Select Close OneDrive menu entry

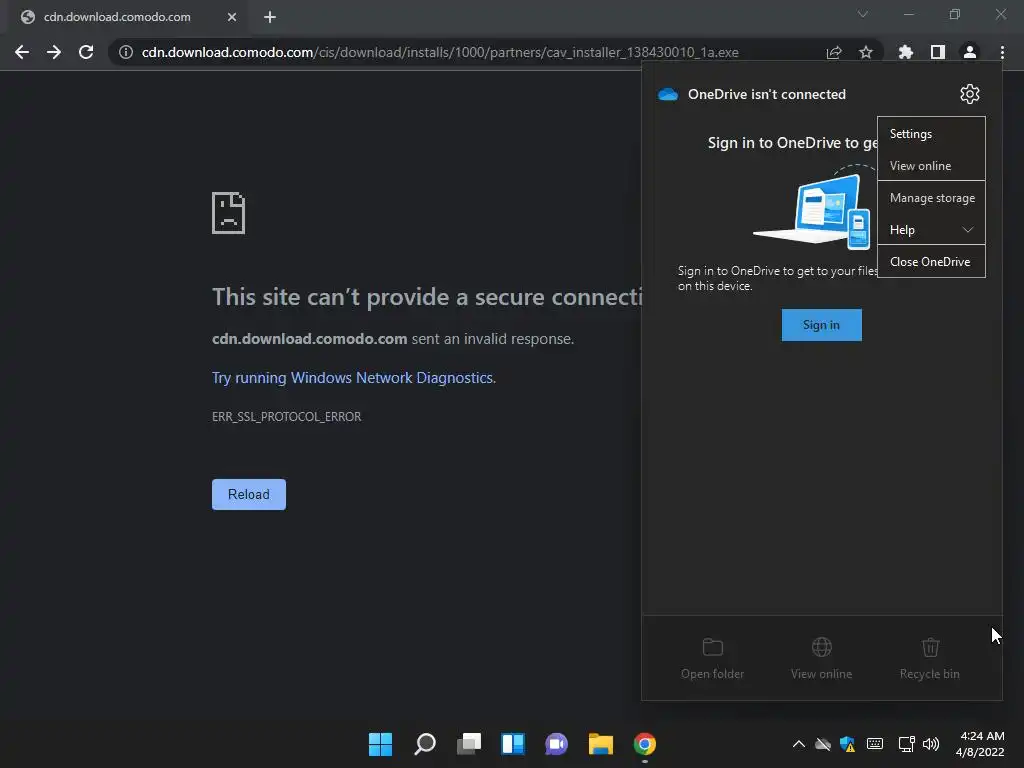[x=931, y=262]
